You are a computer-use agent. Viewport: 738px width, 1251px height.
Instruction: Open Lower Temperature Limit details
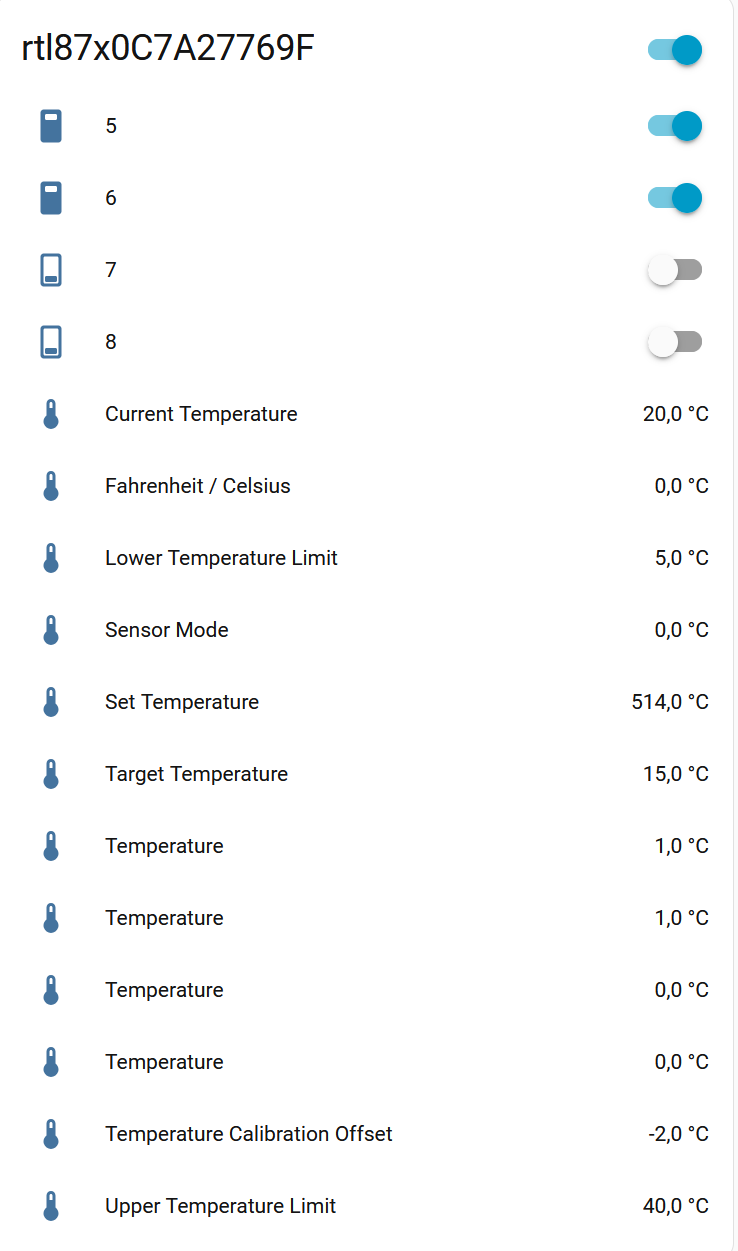coord(221,558)
